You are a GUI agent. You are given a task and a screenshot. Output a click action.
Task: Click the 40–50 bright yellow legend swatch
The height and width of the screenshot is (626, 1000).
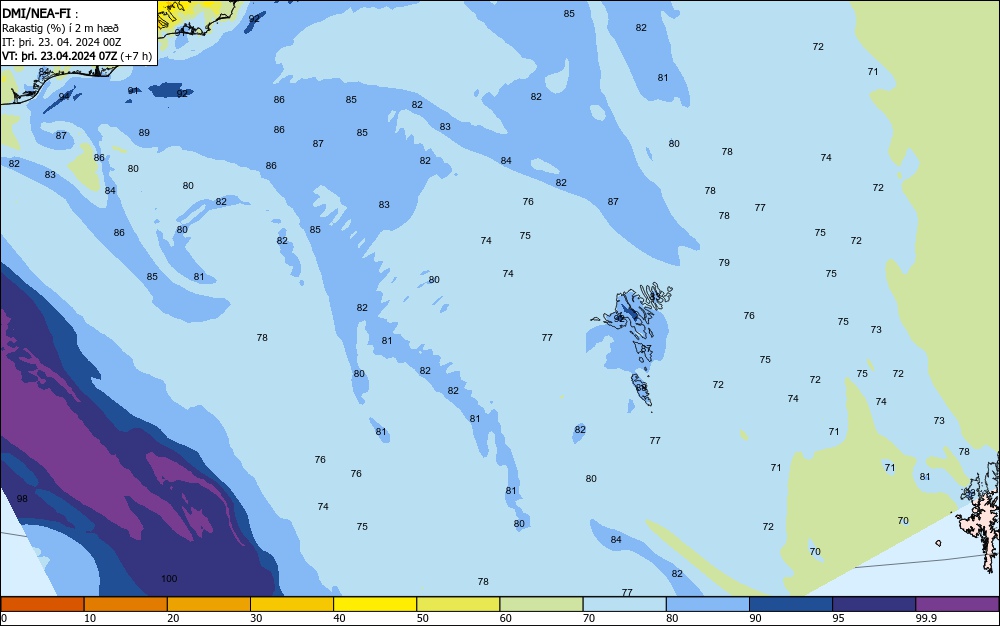pos(375,604)
